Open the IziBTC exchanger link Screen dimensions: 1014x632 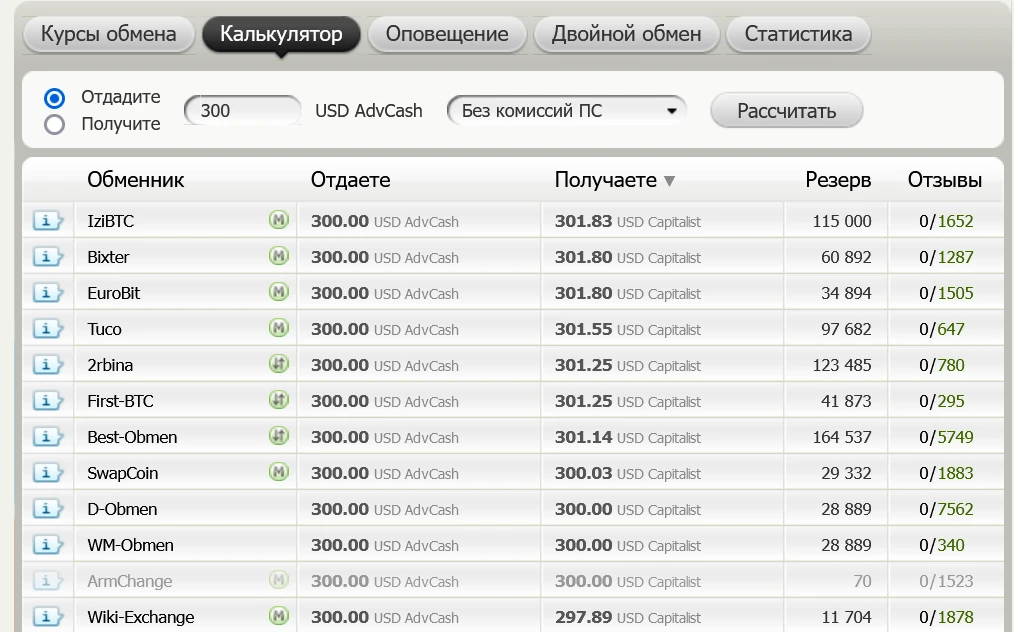111,221
